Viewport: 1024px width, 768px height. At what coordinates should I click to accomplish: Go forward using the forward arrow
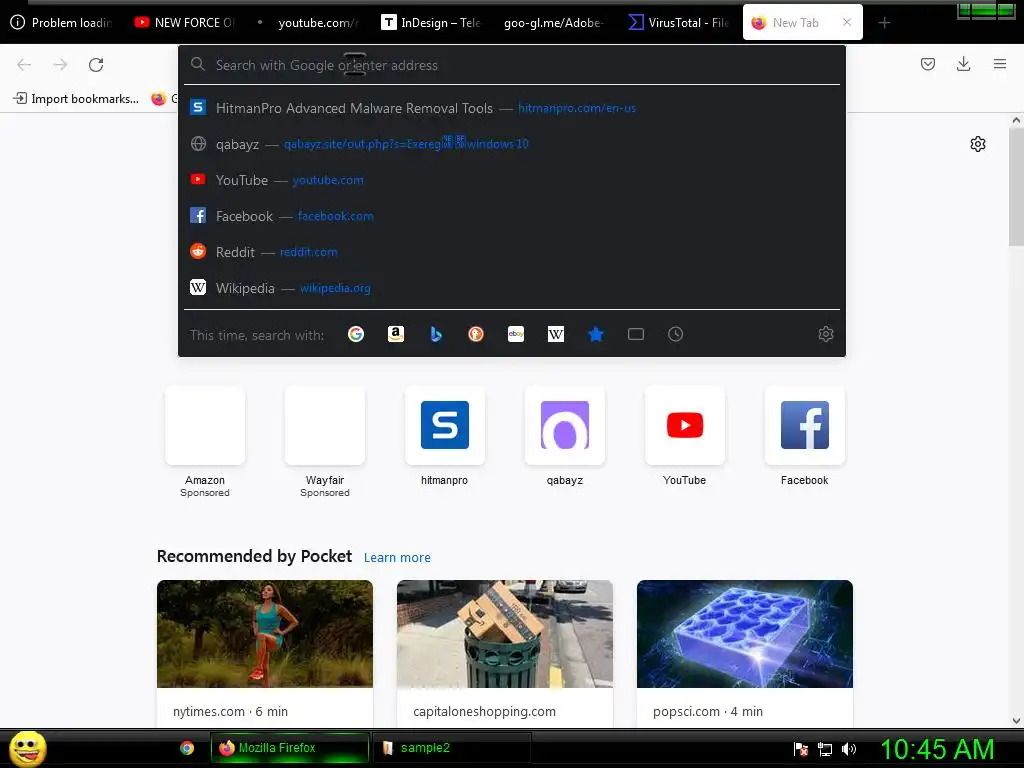pyautogui.click(x=60, y=65)
